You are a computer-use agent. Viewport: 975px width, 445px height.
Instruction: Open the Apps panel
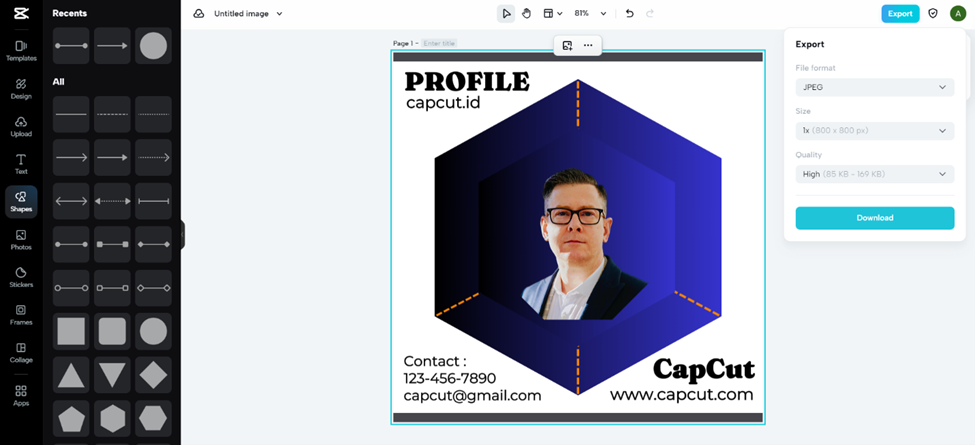[x=21, y=395]
